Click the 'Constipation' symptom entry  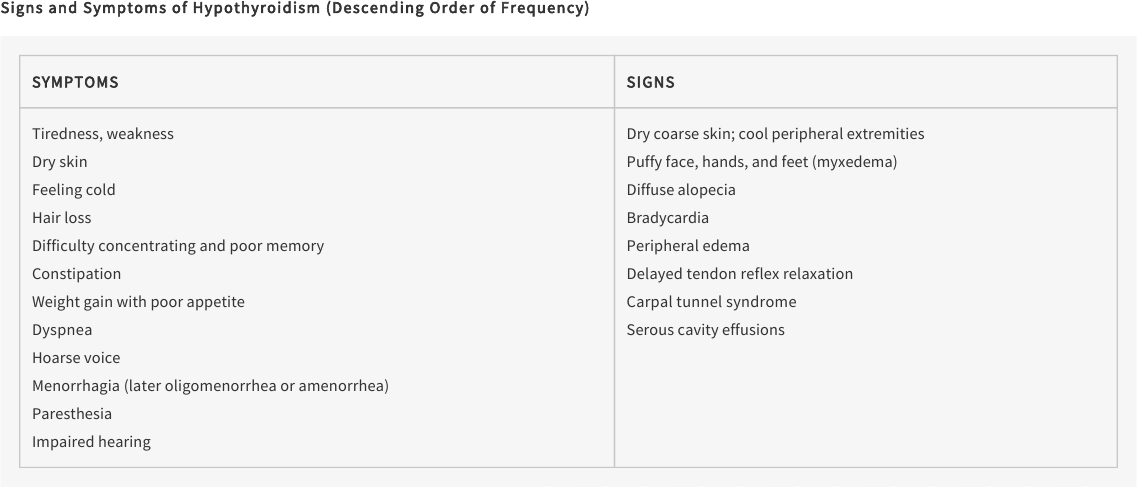coord(76,274)
